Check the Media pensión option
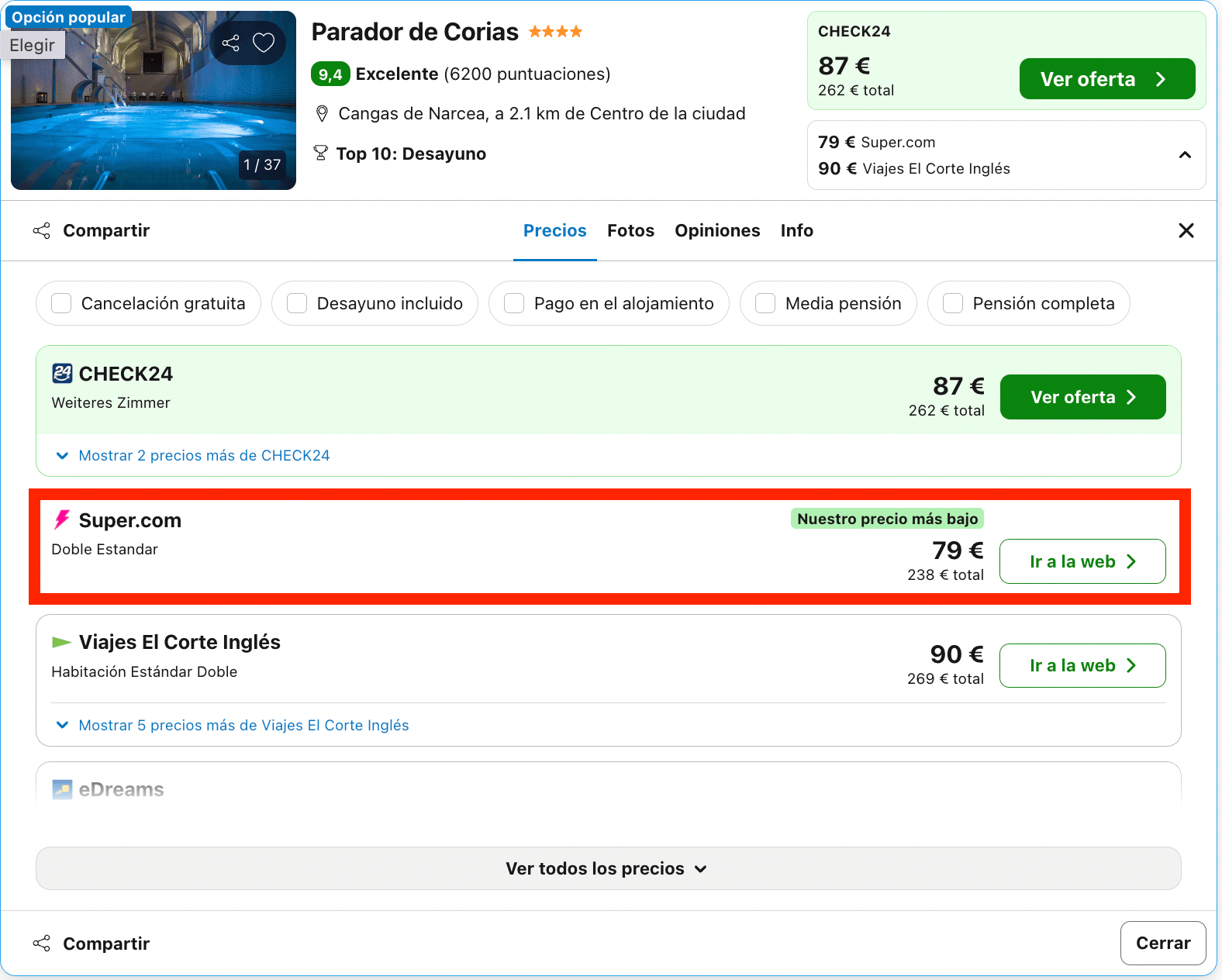This screenshot has width=1222, height=980. pos(765,303)
